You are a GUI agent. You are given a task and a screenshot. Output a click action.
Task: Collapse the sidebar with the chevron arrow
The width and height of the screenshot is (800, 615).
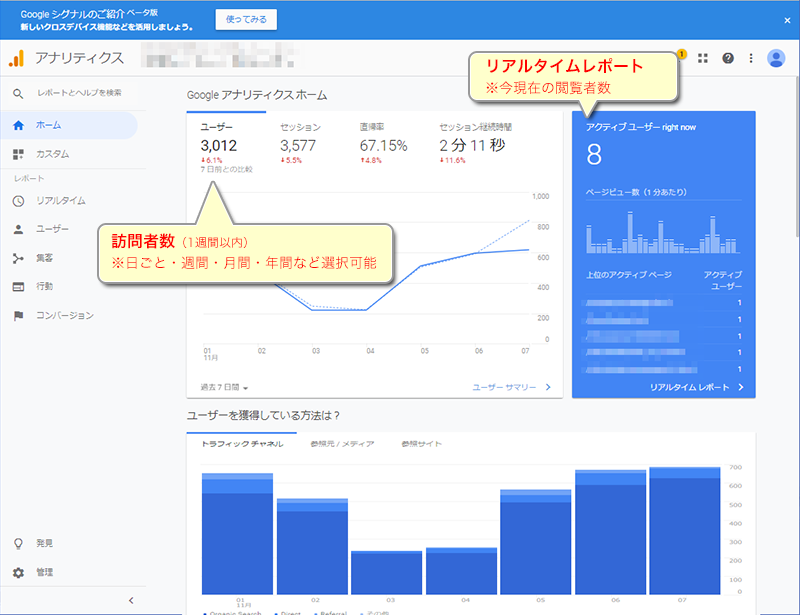pyautogui.click(x=131, y=600)
